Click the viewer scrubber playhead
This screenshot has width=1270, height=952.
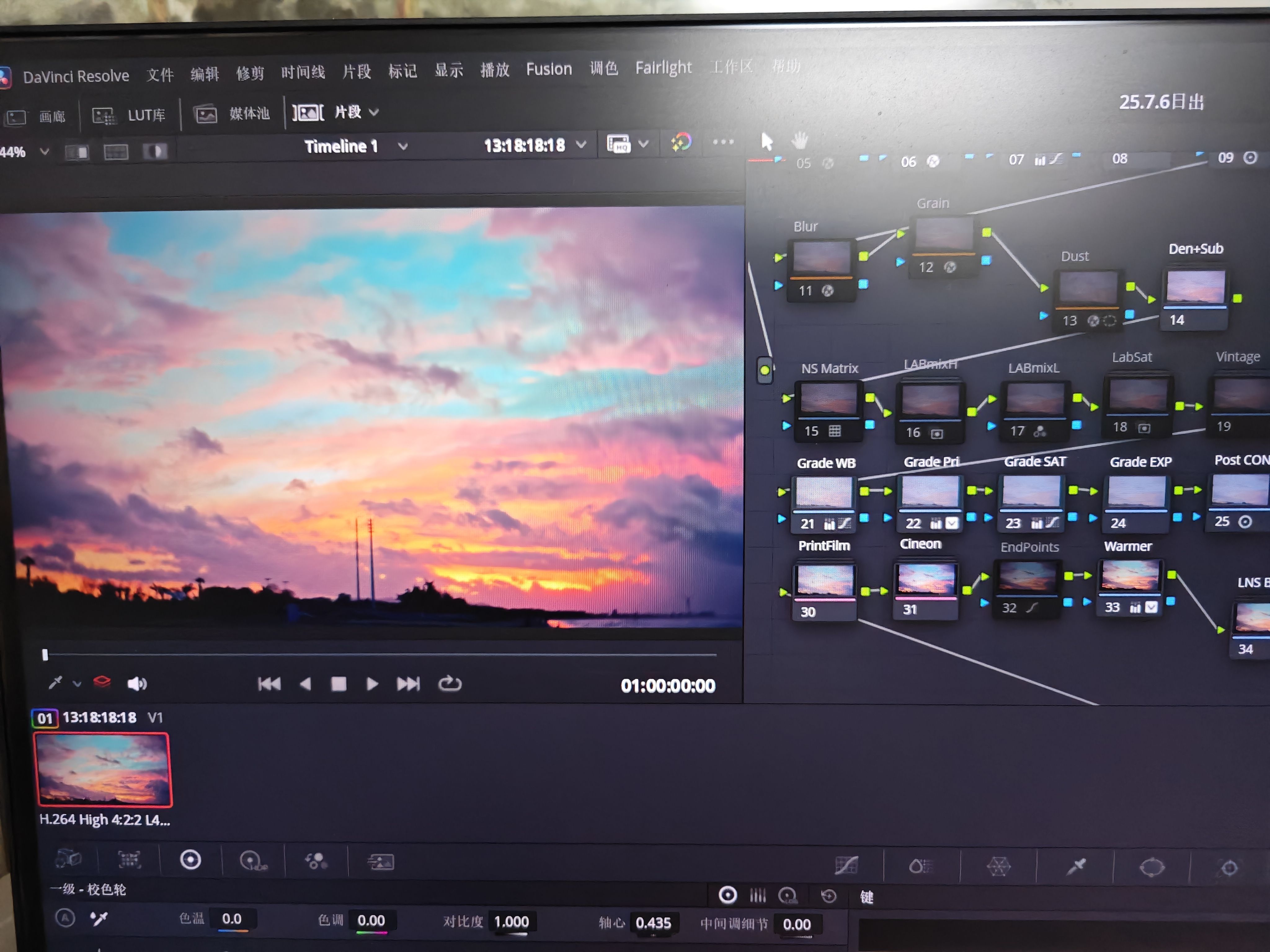[x=45, y=655]
